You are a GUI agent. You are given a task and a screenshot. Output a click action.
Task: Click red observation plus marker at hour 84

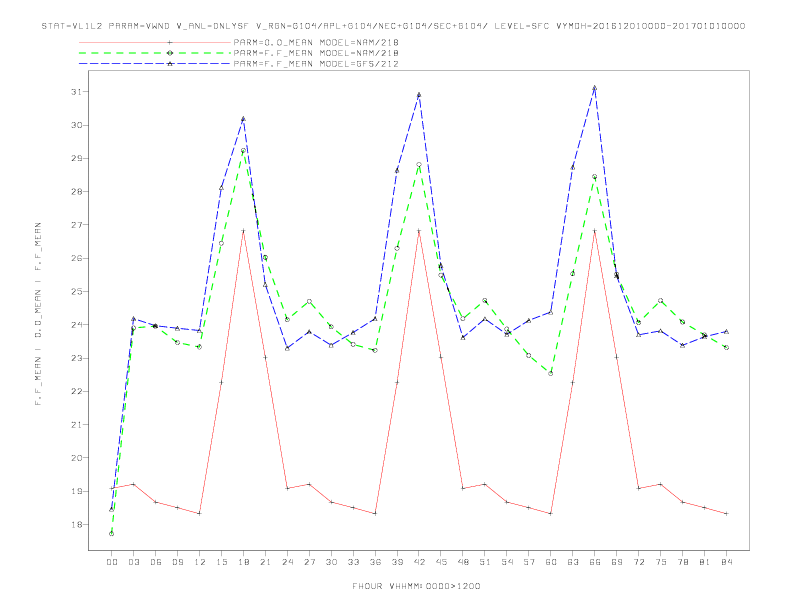[x=726, y=514]
